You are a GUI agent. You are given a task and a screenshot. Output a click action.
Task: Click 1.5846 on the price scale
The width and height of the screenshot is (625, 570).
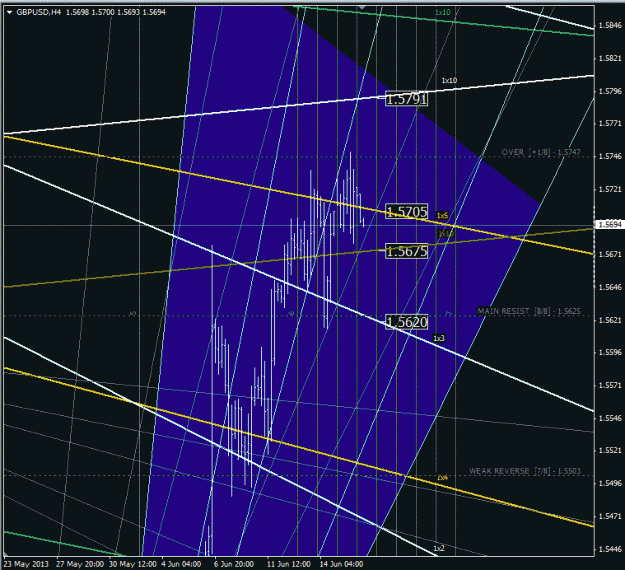[610, 26]
